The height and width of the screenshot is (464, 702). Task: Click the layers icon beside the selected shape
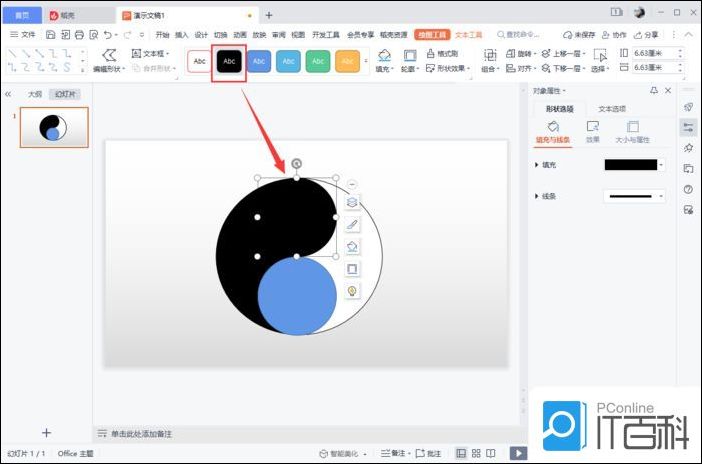pos(352,202)
